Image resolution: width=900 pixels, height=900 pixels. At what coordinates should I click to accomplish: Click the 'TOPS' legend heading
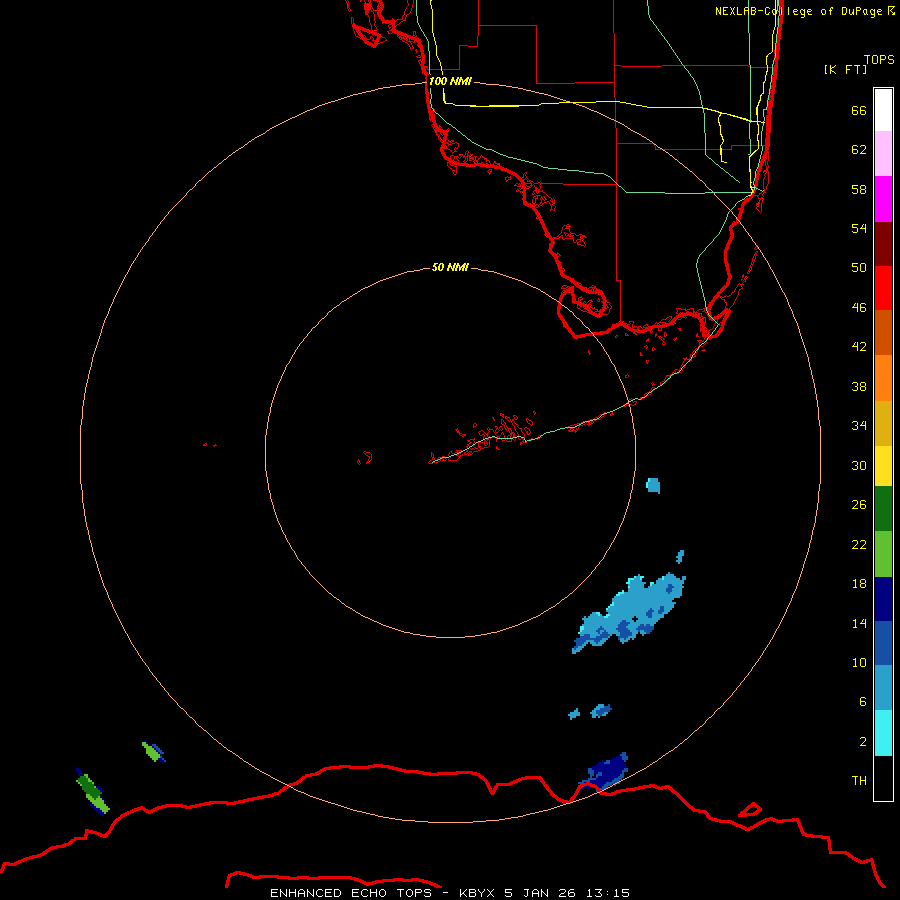[879, 60]
